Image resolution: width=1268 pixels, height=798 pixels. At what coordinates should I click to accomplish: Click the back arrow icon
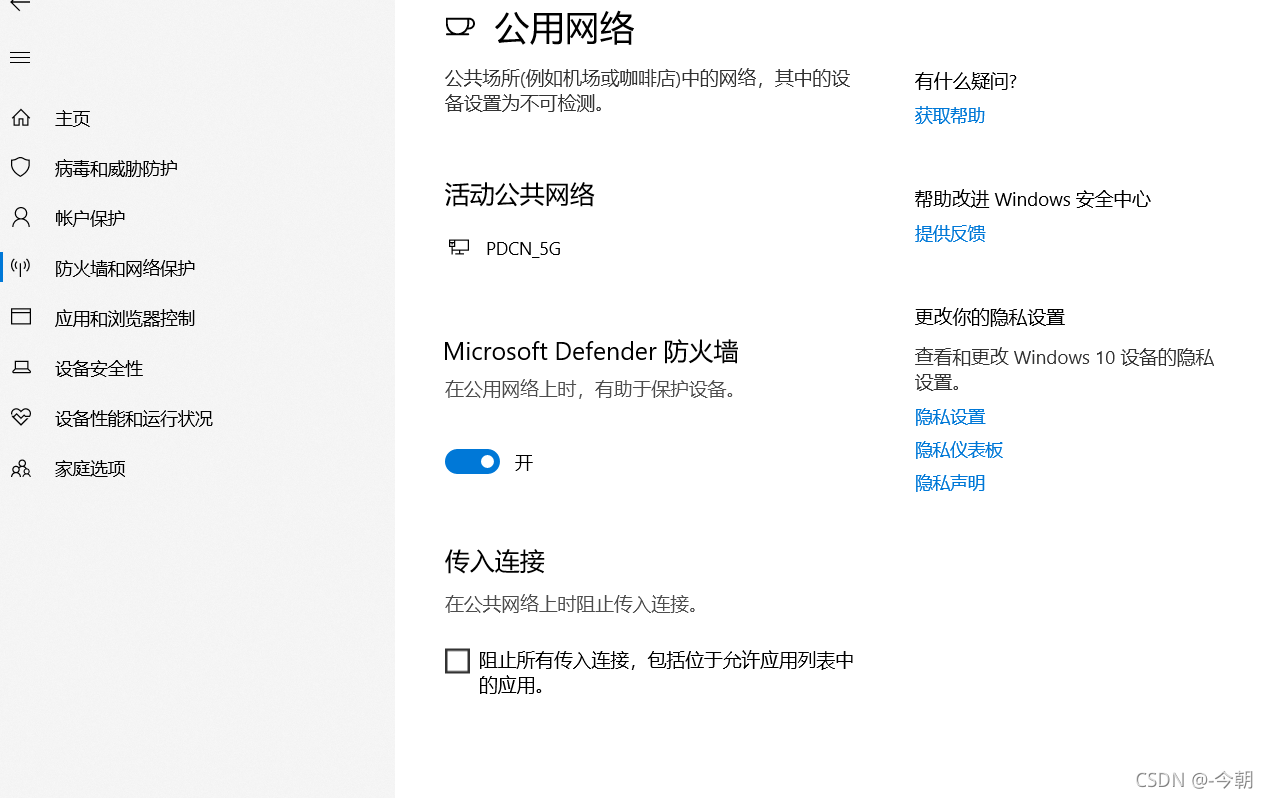(20, 4)
